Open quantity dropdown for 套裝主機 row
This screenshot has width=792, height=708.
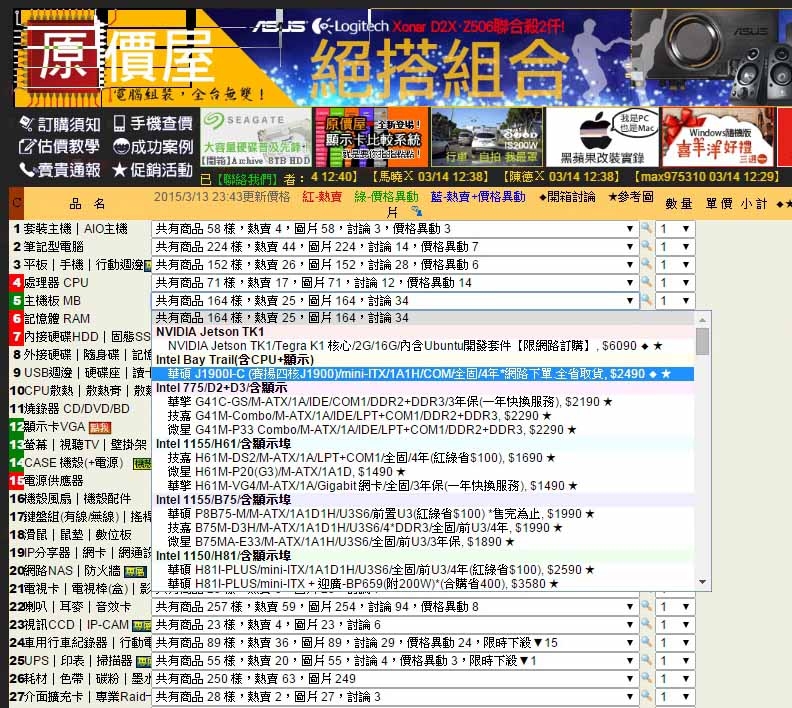click(x=675, y=229)
